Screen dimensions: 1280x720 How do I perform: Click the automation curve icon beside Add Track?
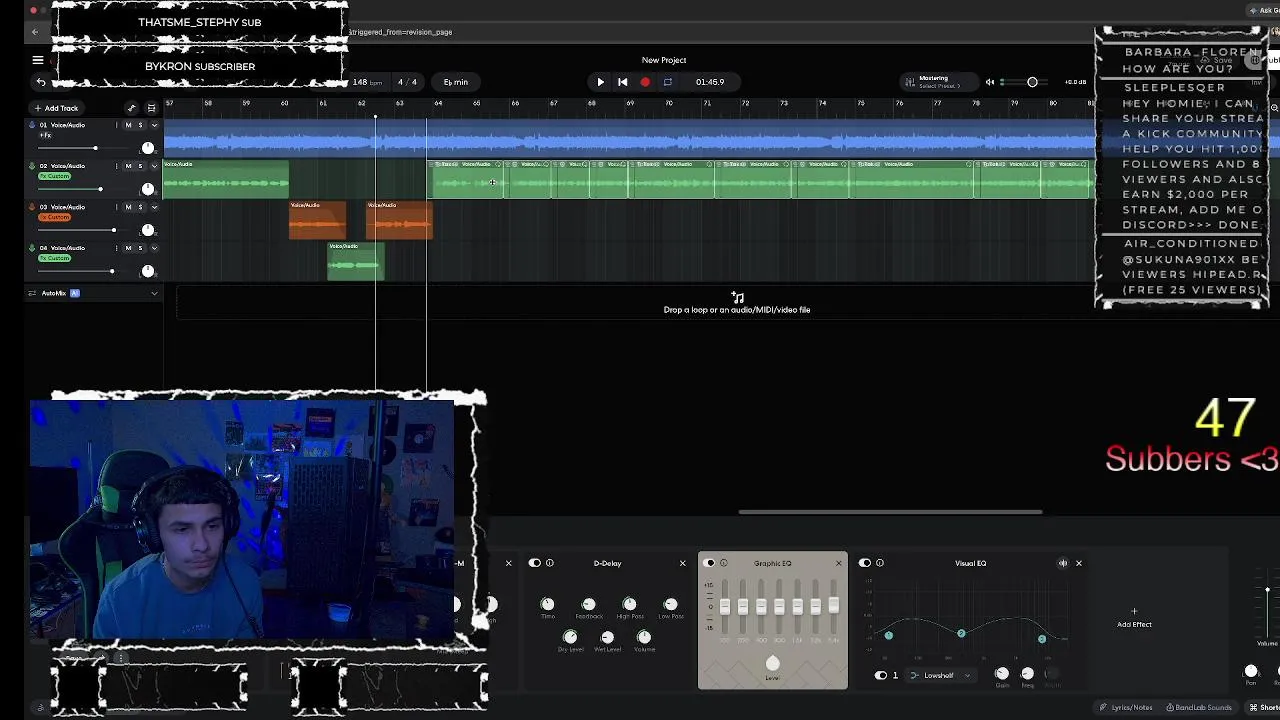click(131, 108)
